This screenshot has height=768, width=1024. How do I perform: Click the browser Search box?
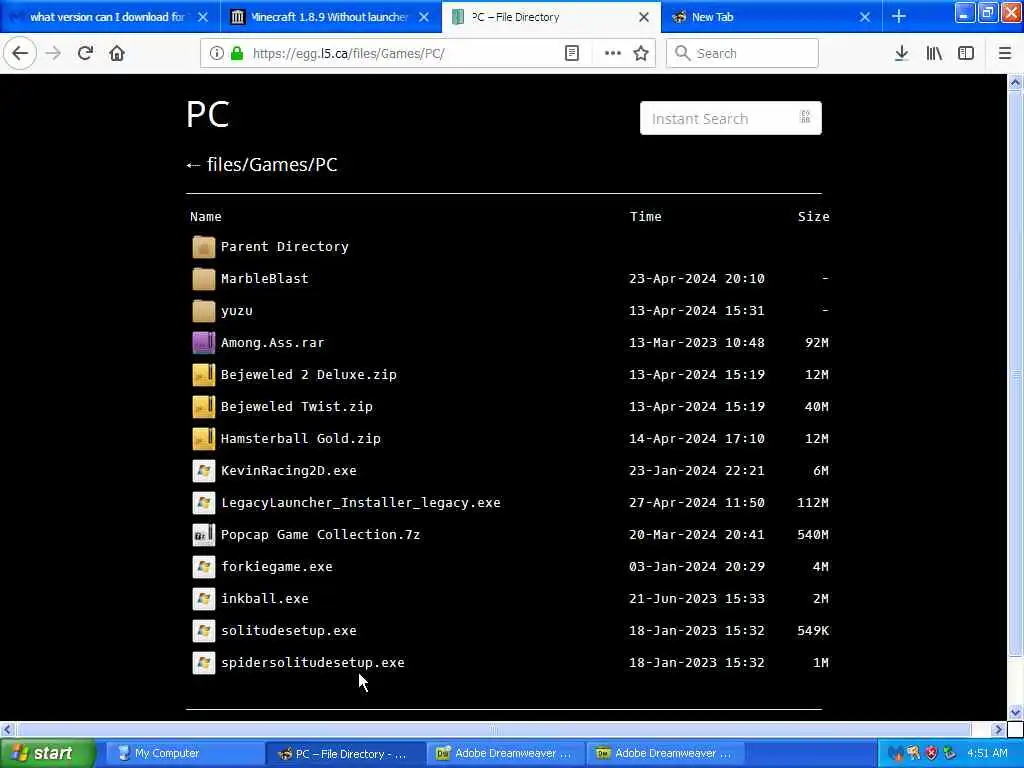click(x=742, y=54)
